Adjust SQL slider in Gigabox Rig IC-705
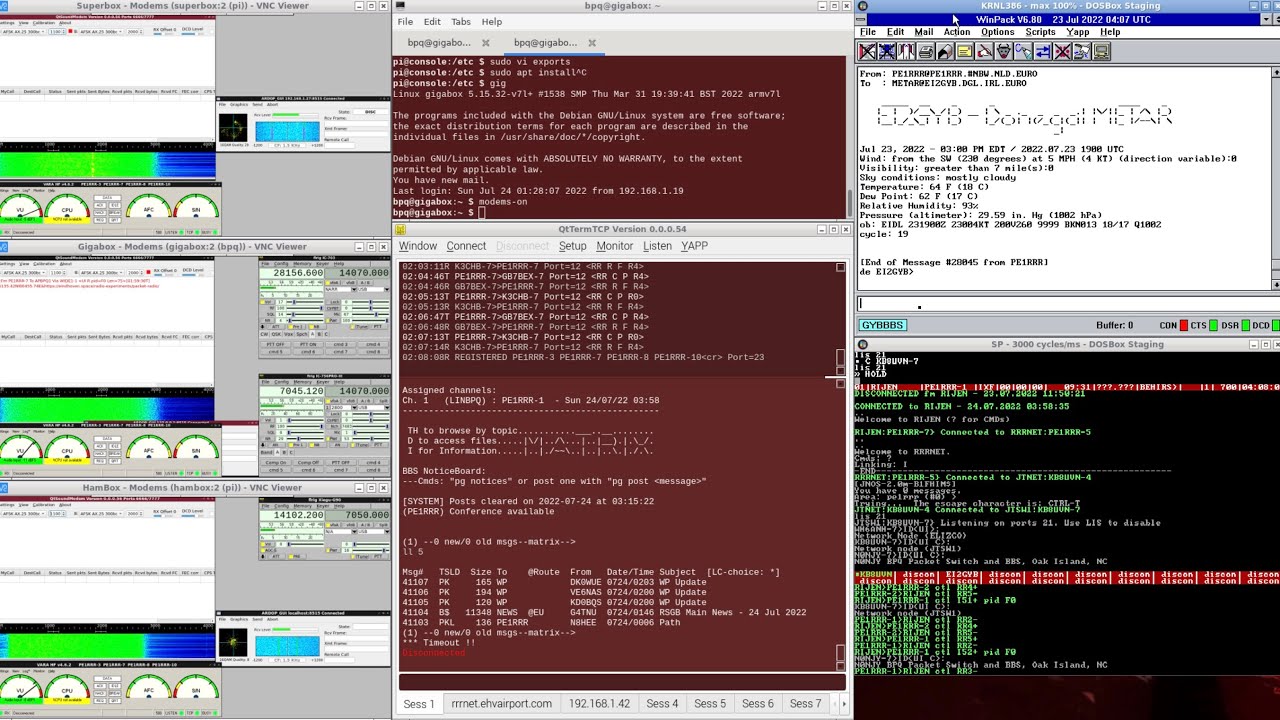 click(x=305, y=314)
